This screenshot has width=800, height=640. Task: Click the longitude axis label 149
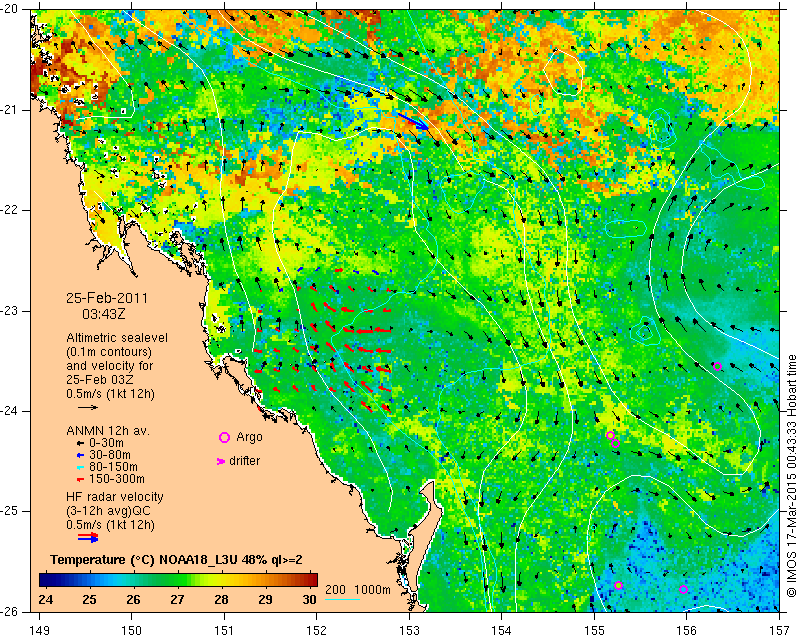(40, 631)
